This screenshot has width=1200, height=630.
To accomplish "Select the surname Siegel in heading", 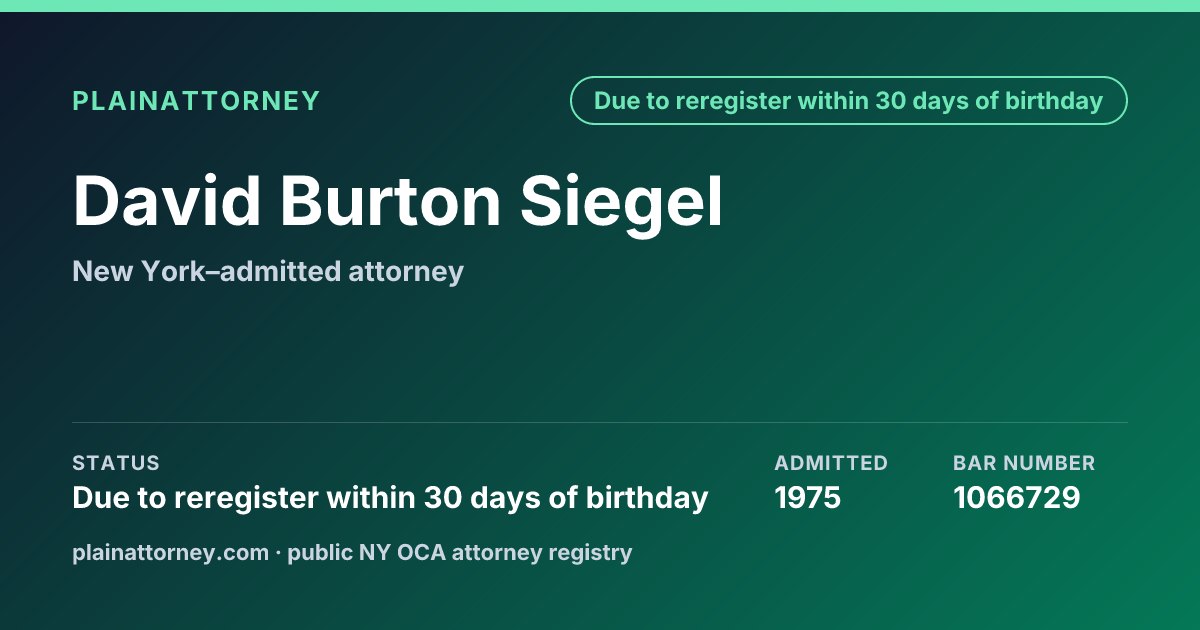I will point(622,201).
